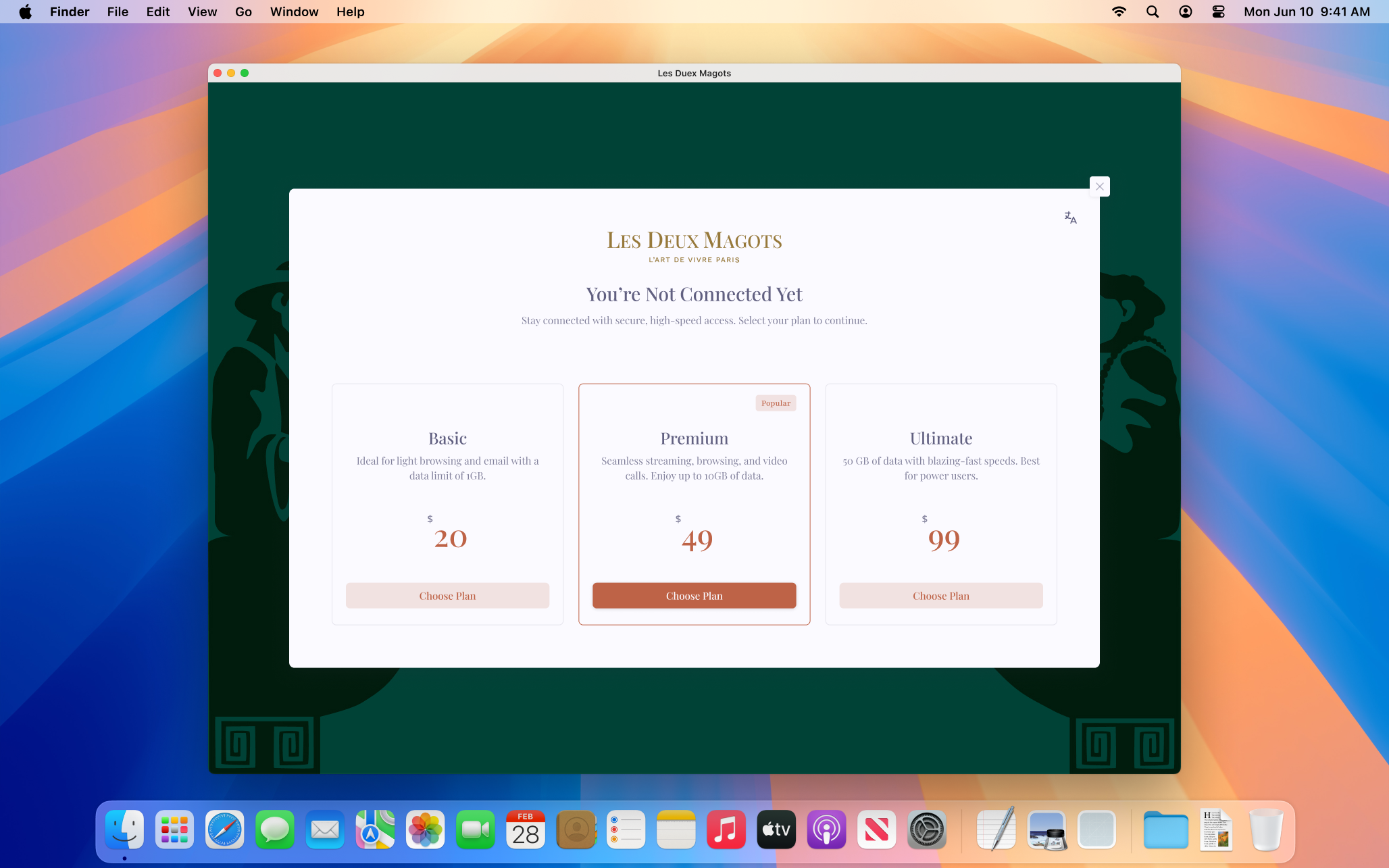Screen dimensions: 1389x868
Task: Open the File menu
Action: 118,11
